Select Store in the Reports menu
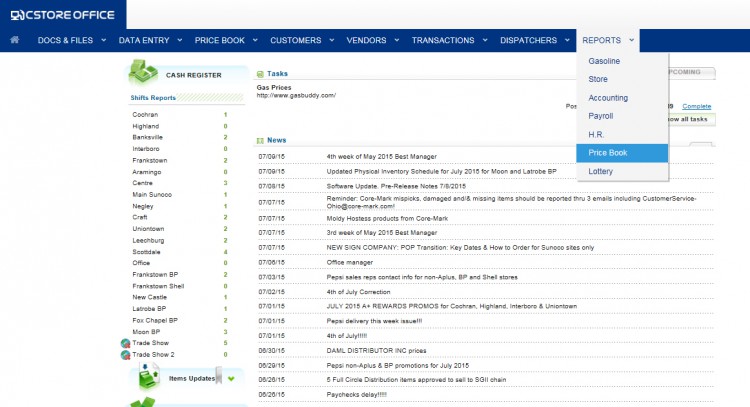Image resolution: width=750 pixels, height=407 pixels. click(622, 79)
